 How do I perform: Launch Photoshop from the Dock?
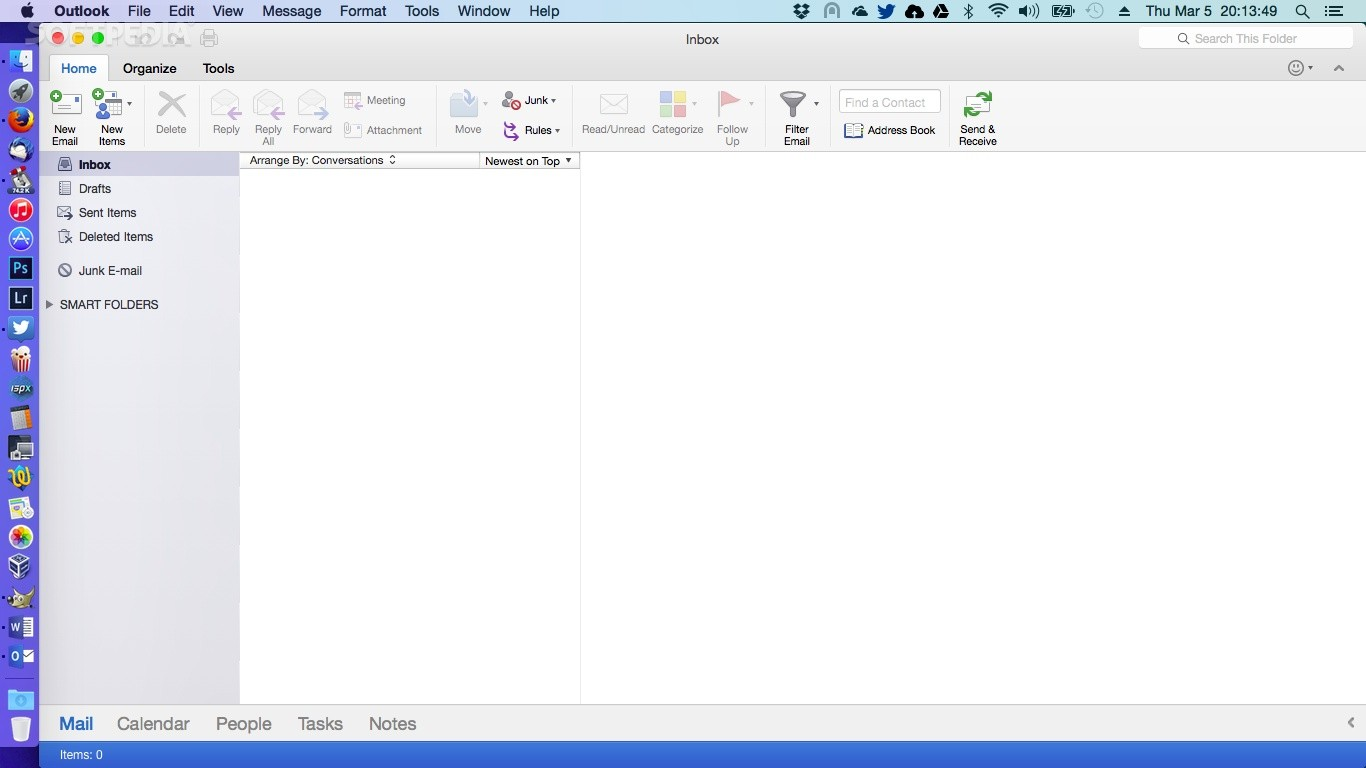pyautogui.click(x=21, y=268)
